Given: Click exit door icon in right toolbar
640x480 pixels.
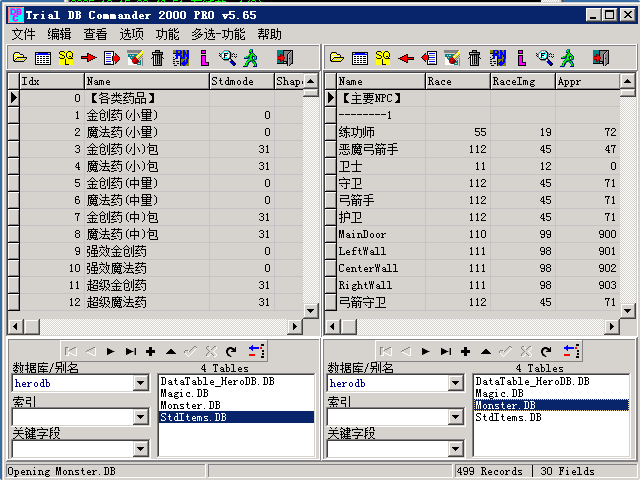Looking at the screenshot, I should point(601,58).
